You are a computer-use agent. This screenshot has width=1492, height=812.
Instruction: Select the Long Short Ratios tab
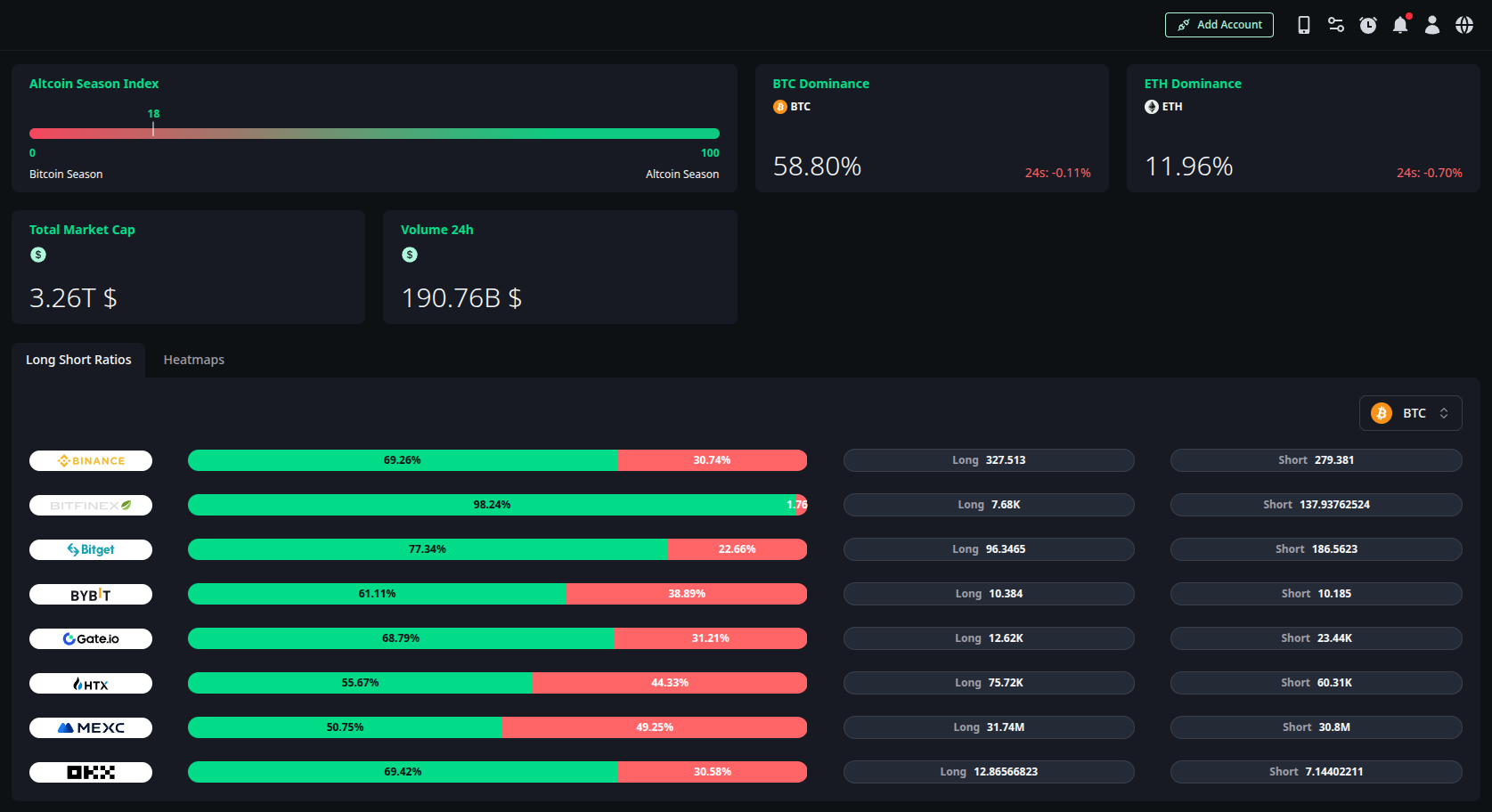(x=78, y=360)
